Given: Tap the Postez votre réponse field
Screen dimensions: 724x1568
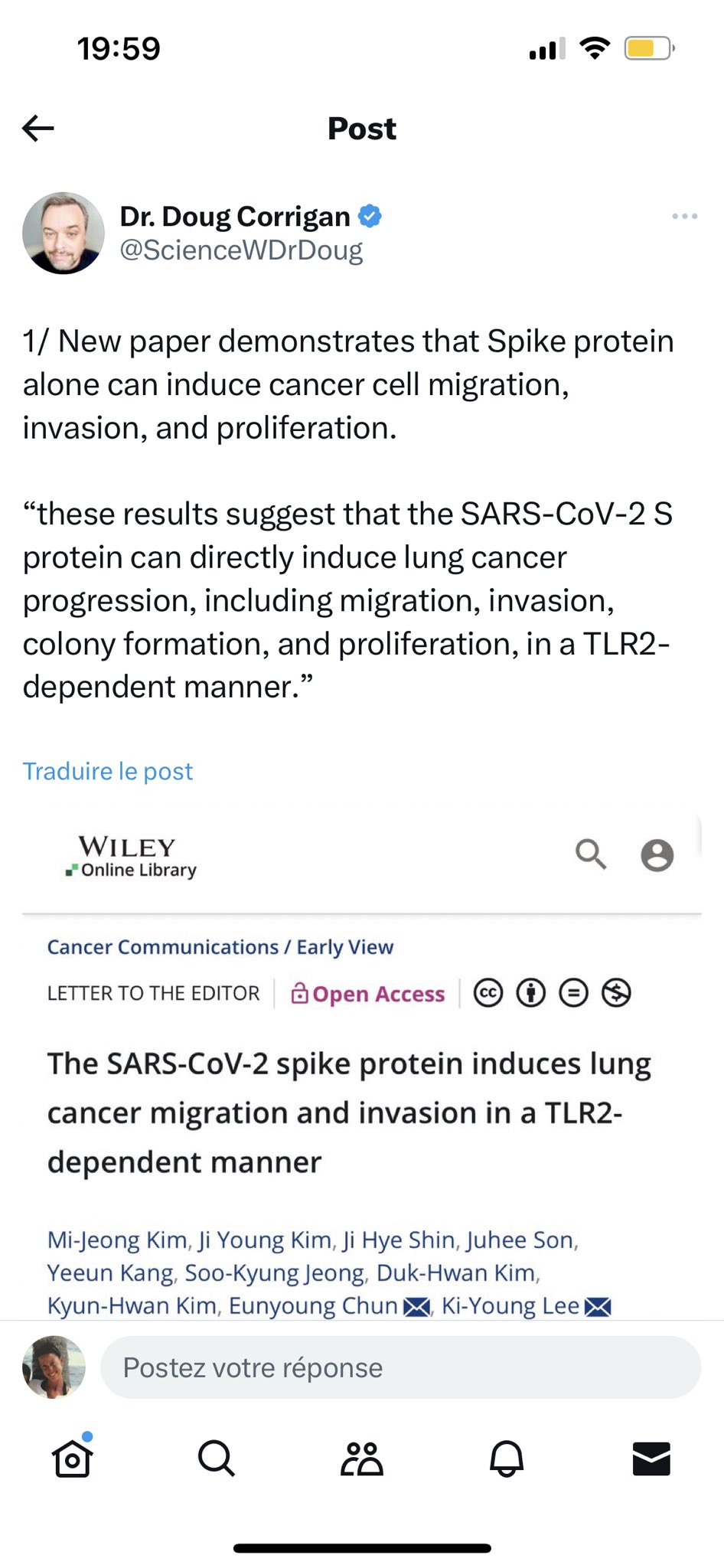Looking at the screenshot, I should (400, 1367).
